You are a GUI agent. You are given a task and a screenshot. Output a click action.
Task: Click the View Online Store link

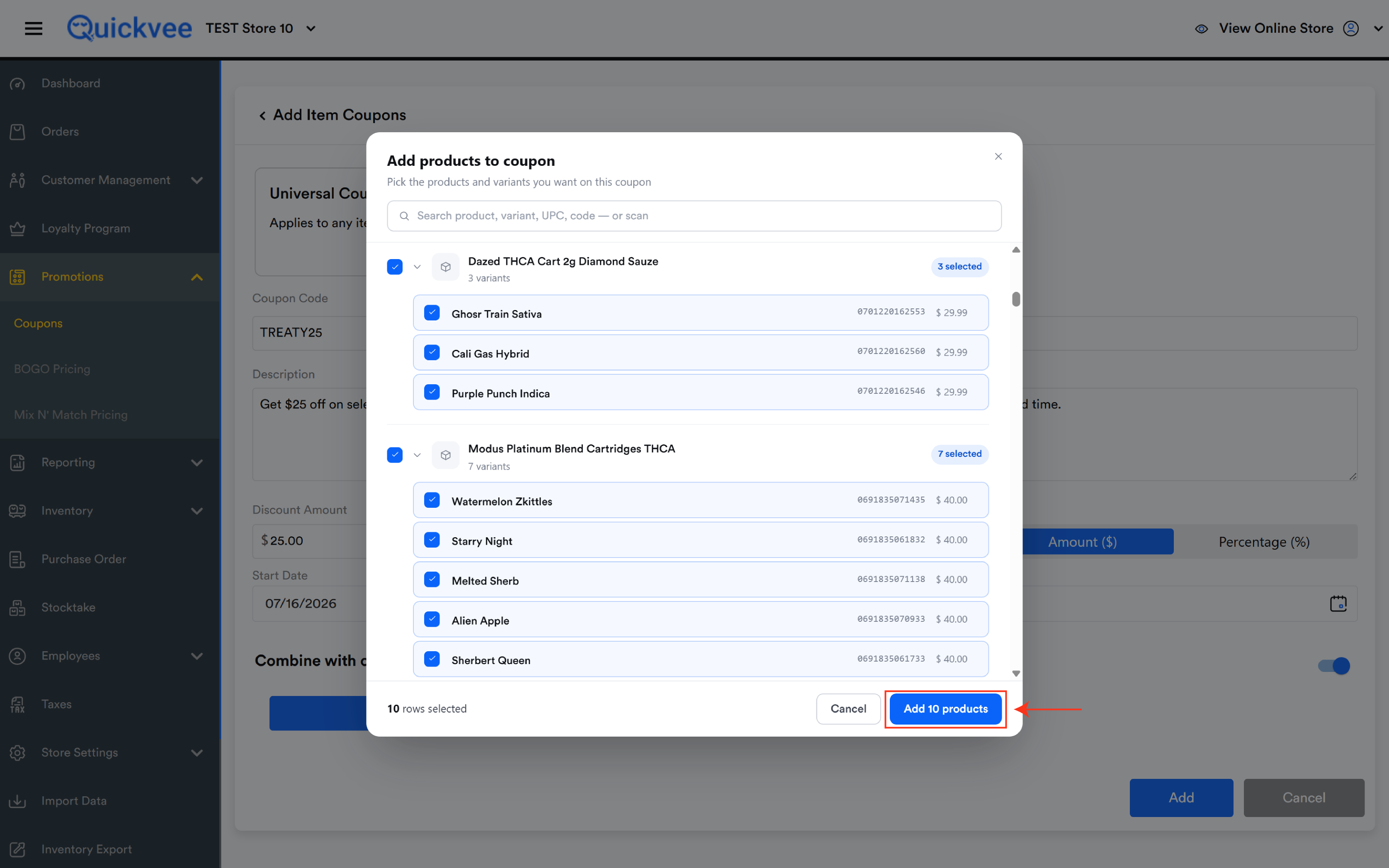tap(1276, 28)
